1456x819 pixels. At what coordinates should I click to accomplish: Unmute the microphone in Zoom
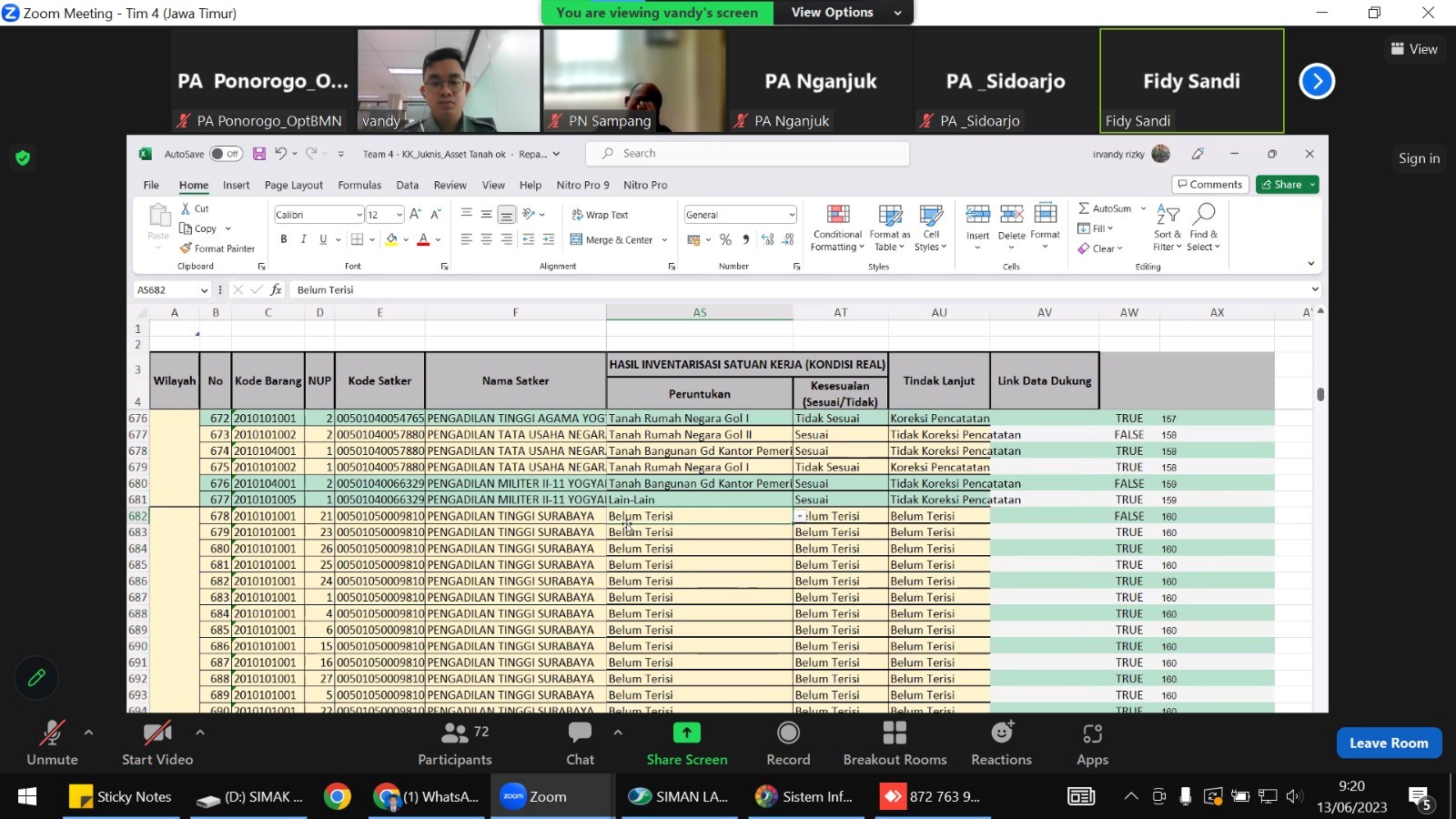coord(52,743)
